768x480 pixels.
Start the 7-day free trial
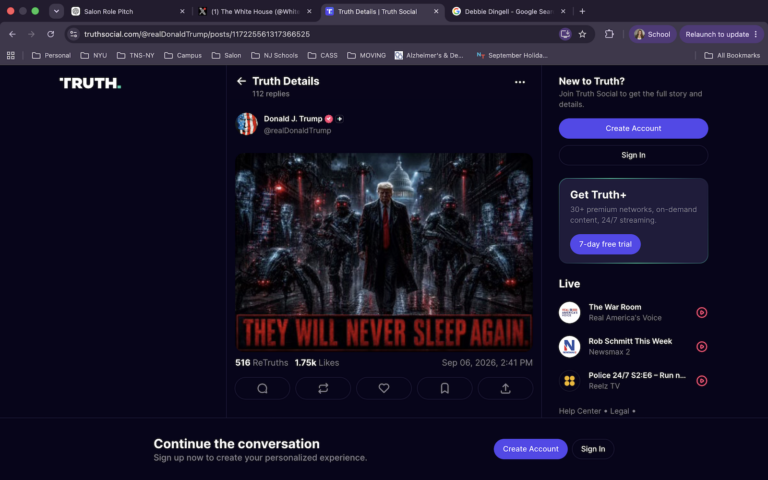tap(605, 244)
